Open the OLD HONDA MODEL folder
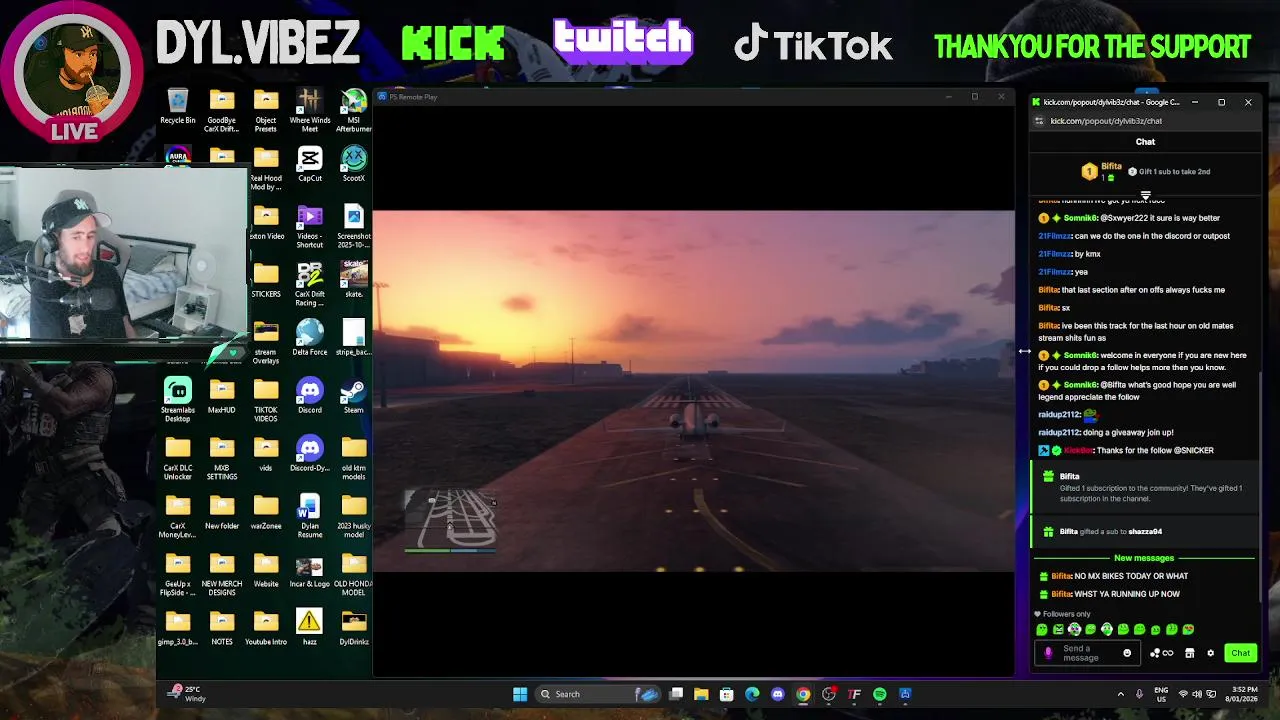This screenshot has width=1280, height=720. tap(354, 574)
